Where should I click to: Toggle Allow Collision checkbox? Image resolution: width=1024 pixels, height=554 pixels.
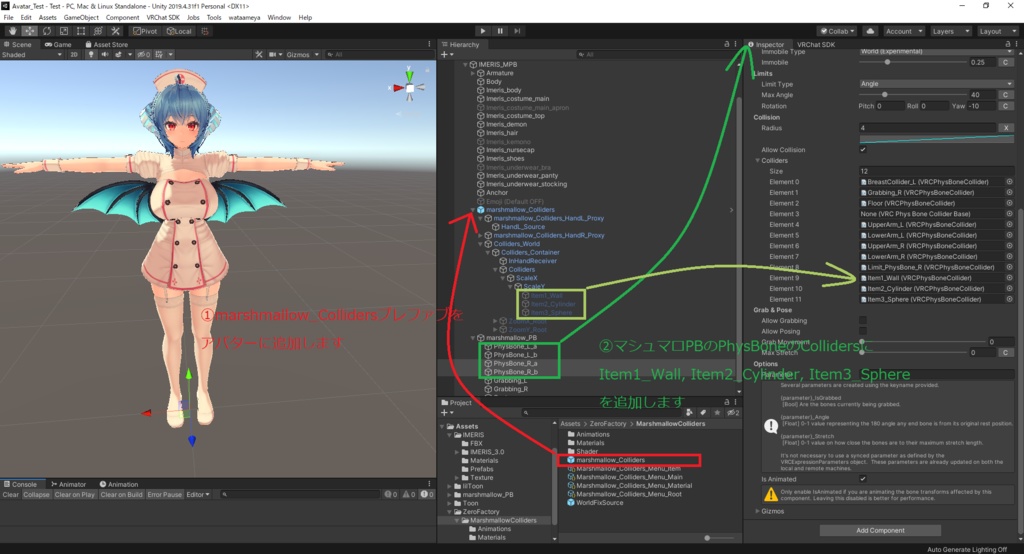(863, 150)
